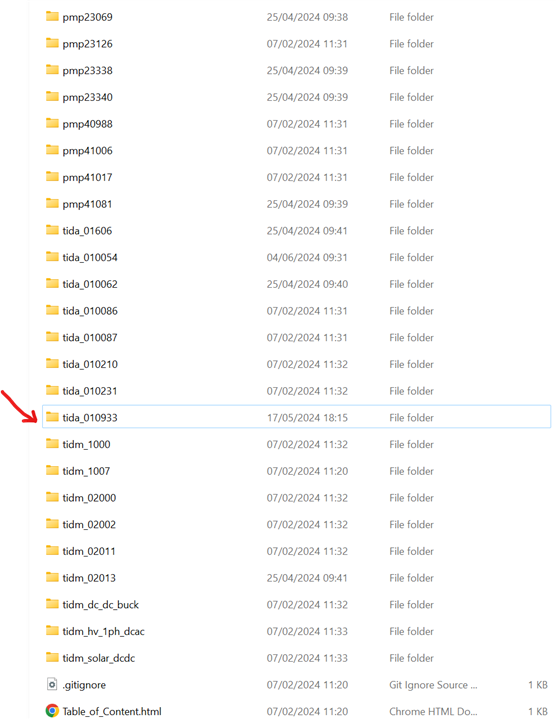
Task: Click the pmp41006 folder icon
Action: [x=52, y=150]
